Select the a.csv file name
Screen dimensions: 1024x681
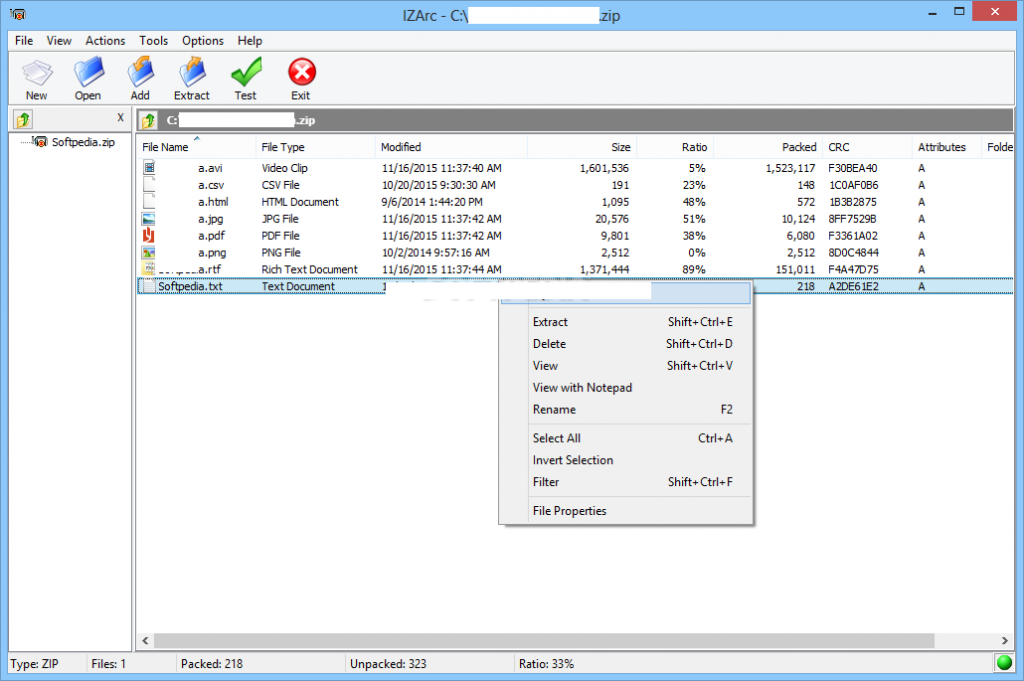(211, 185)
